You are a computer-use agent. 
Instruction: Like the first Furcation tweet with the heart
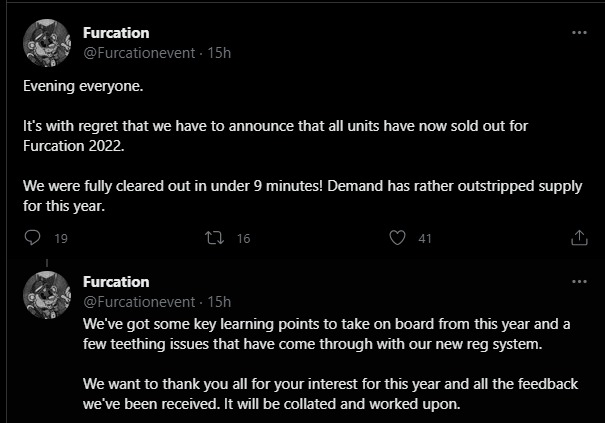[399, 238]
